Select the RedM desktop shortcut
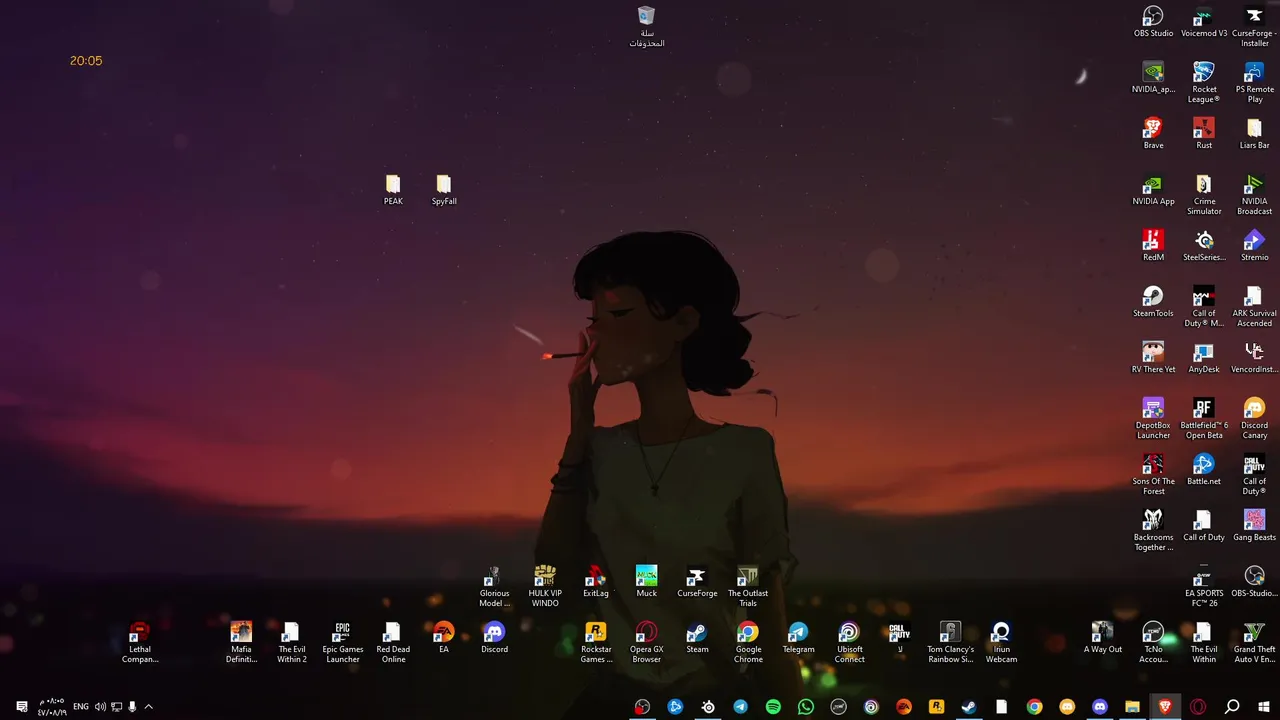 (x=1153, y=246)
